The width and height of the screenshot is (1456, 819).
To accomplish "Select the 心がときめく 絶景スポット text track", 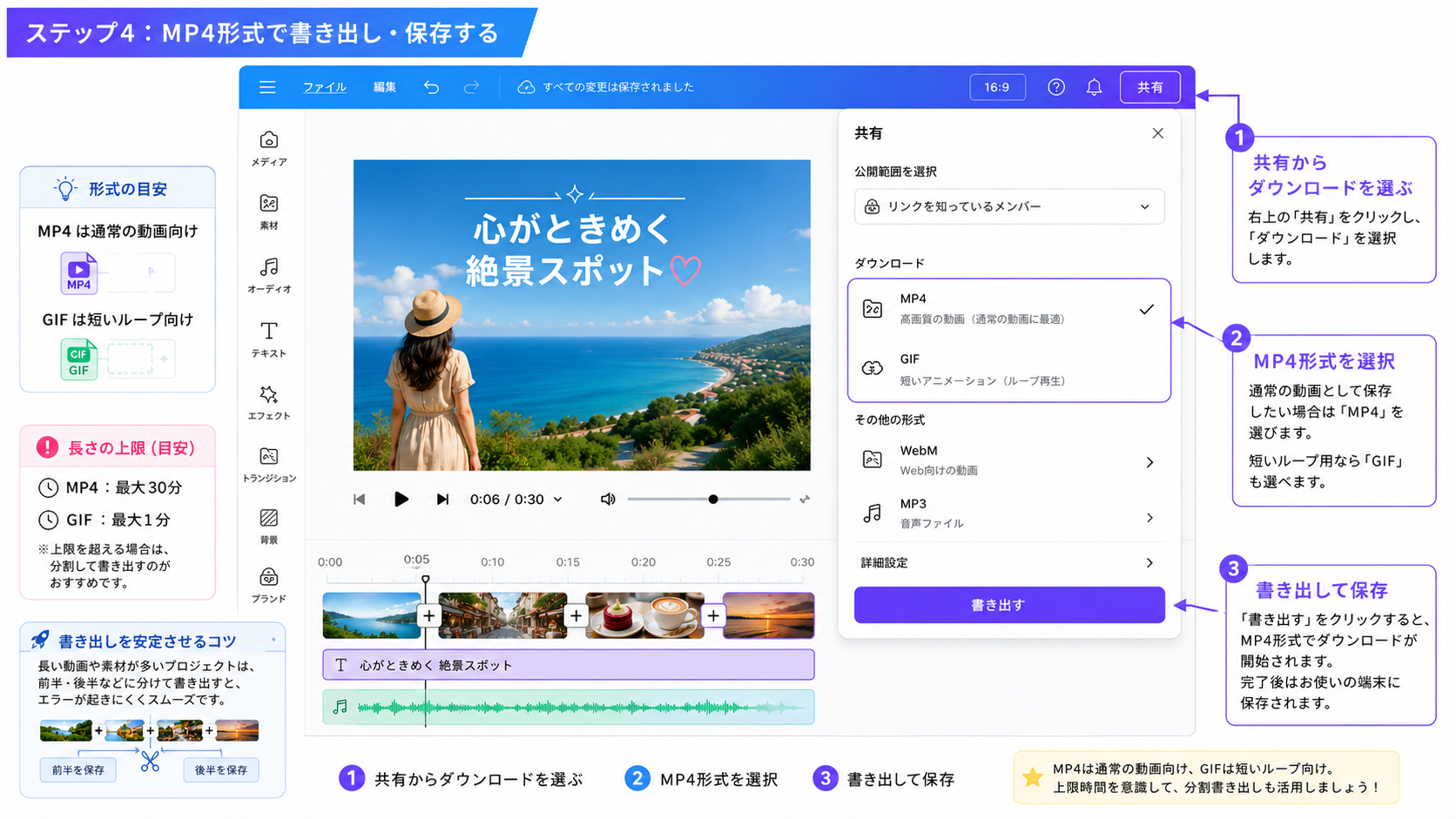I will click(569, 665).
